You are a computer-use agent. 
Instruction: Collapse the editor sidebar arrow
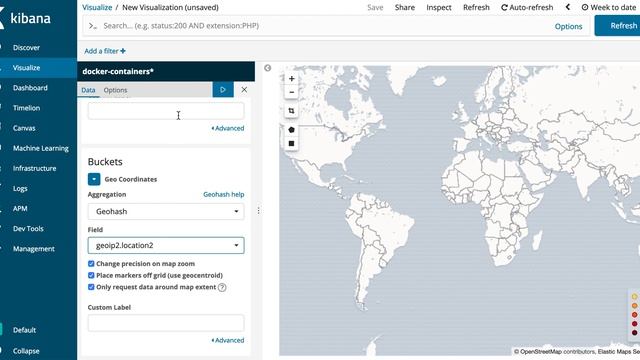pyautogui.click(x=267, y=68)
